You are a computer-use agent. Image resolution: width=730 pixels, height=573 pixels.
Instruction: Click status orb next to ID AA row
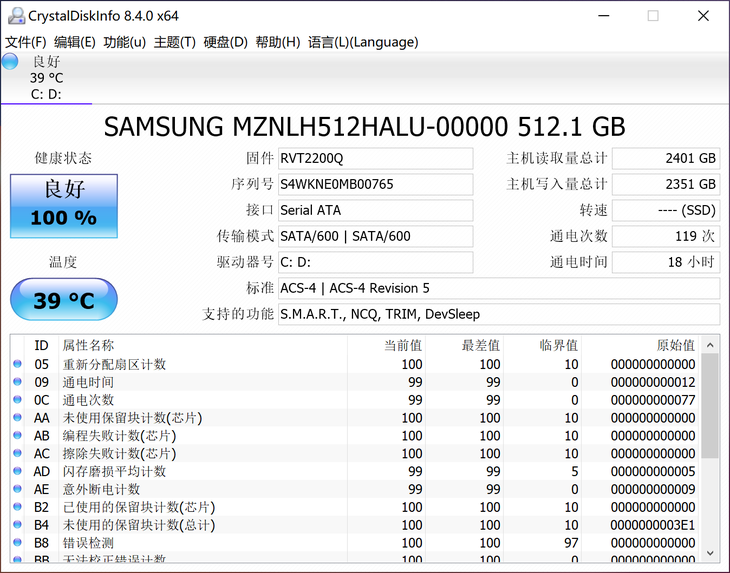point(17,418)
